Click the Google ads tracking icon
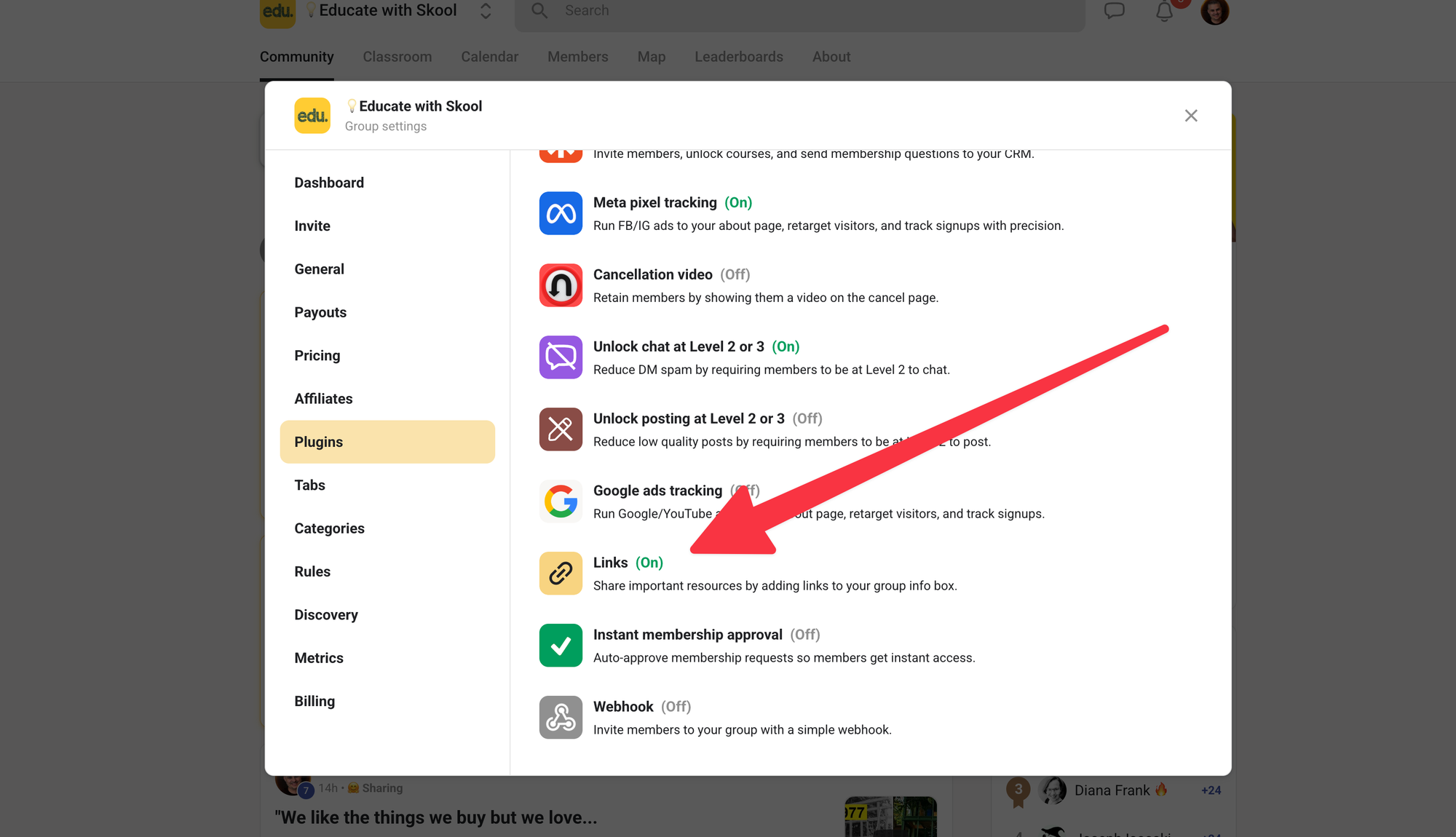The height and width of the screenshot is (837, 1456). pyautogui.click(x=561, y=501)
